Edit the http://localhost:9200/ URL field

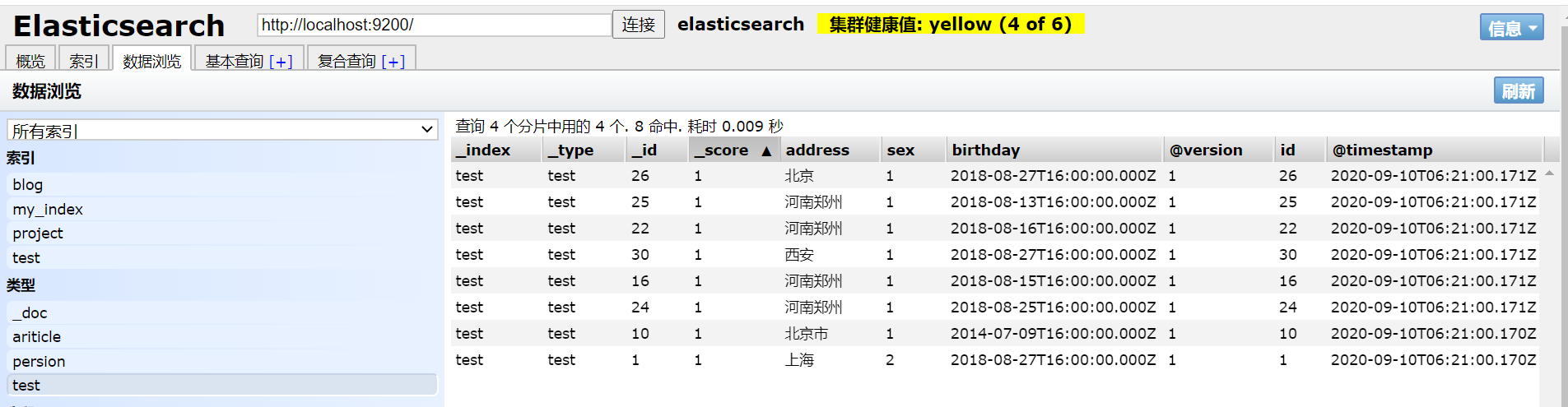click(435, 25)
